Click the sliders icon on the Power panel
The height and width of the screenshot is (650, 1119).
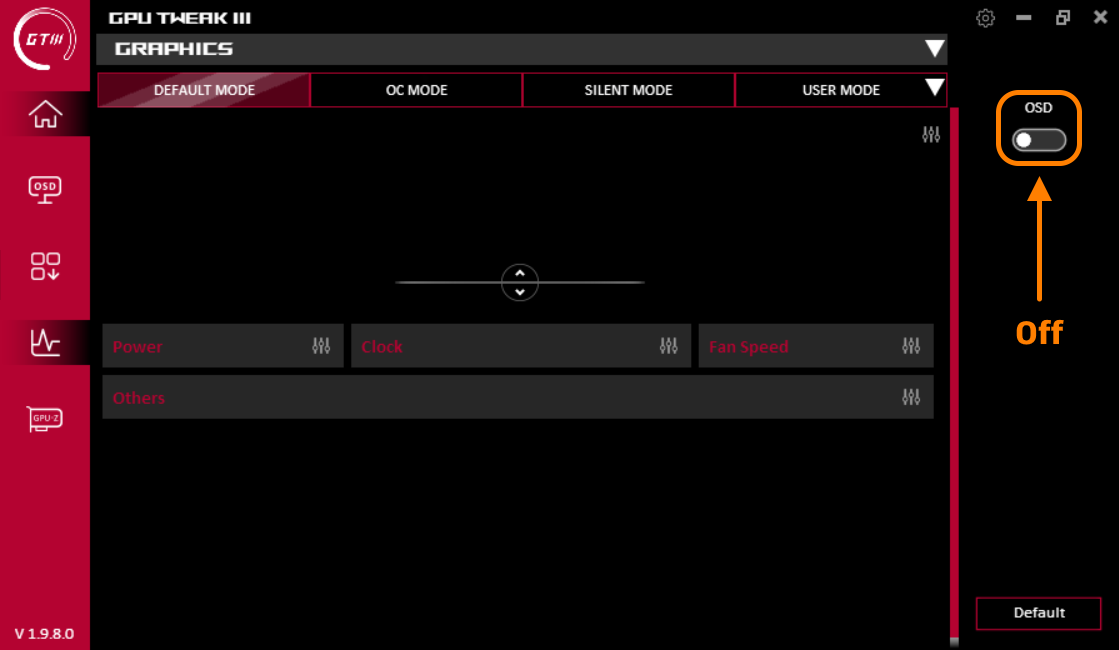click(321, 345)
